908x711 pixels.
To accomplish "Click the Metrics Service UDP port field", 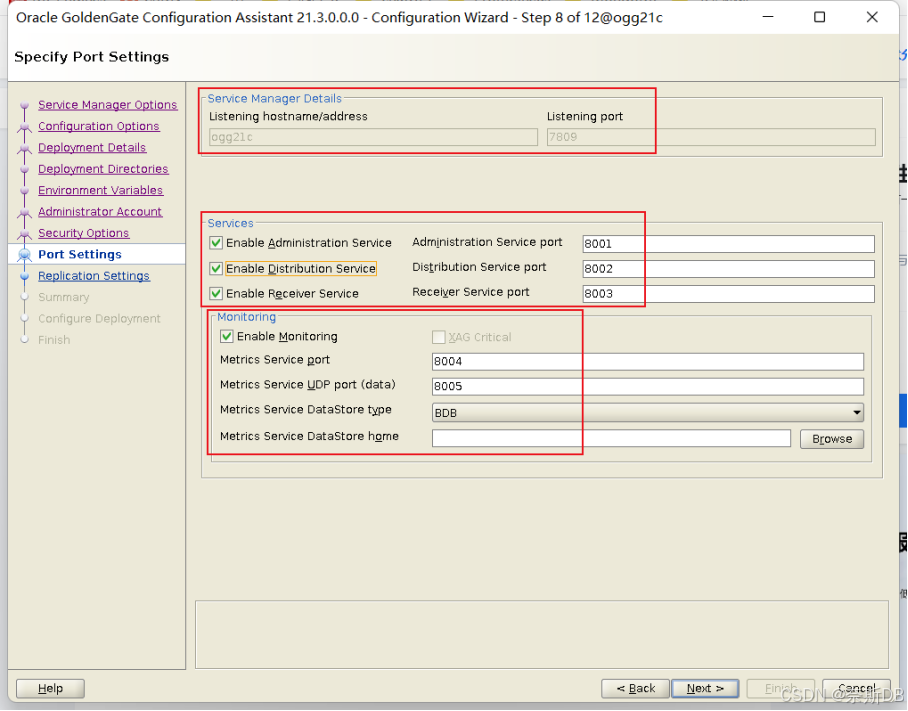I will pyautogui.click(x=648, y=386).
